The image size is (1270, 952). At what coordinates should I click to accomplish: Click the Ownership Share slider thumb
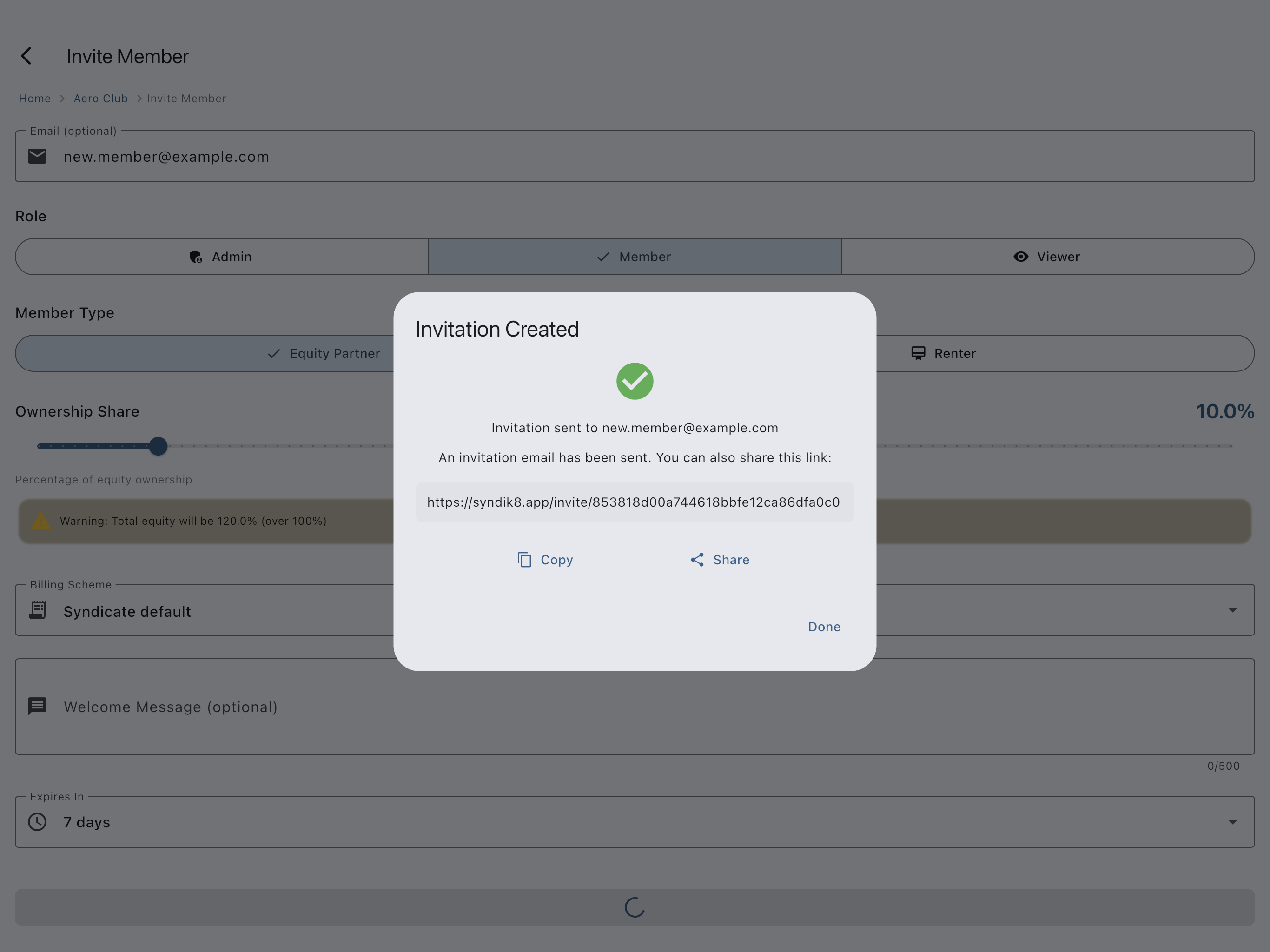point(158,446)
